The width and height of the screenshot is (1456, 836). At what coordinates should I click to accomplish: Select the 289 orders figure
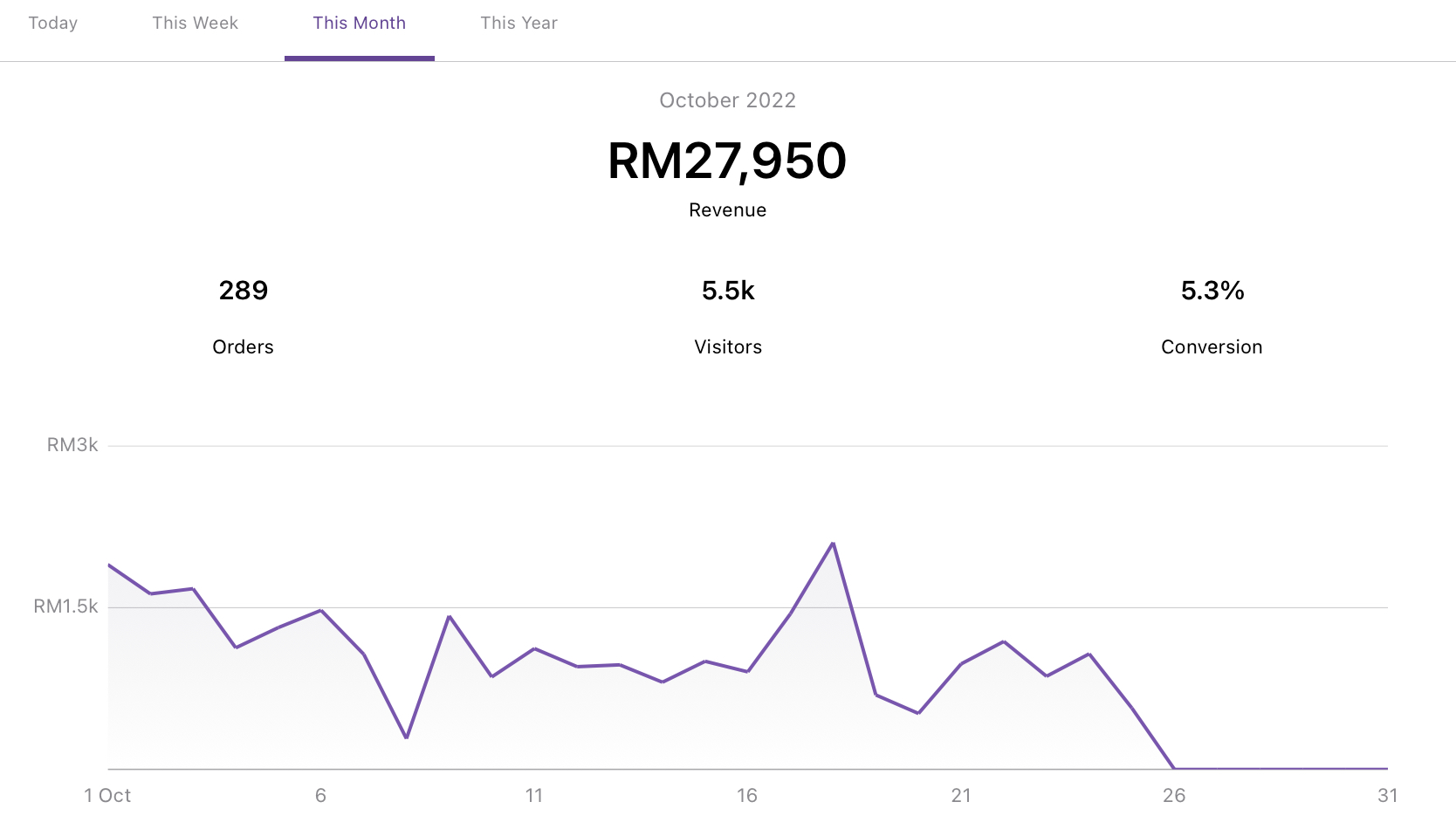[243, 291]
